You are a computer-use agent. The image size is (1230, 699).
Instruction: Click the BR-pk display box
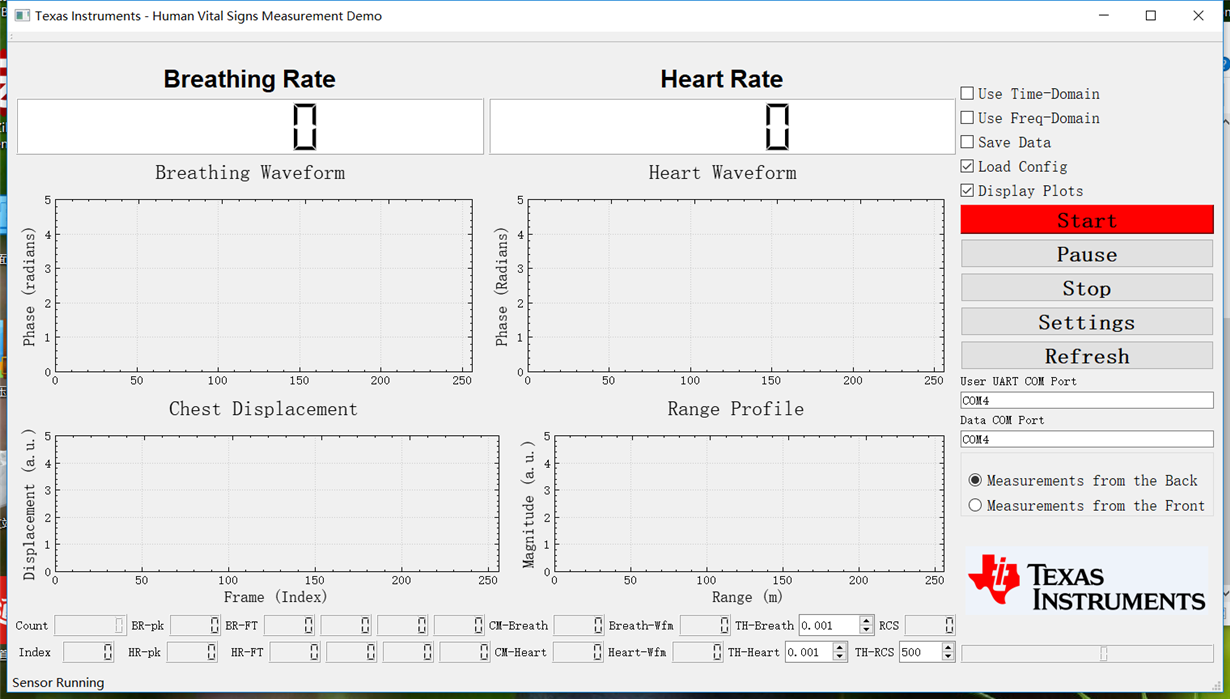(195, 625)
